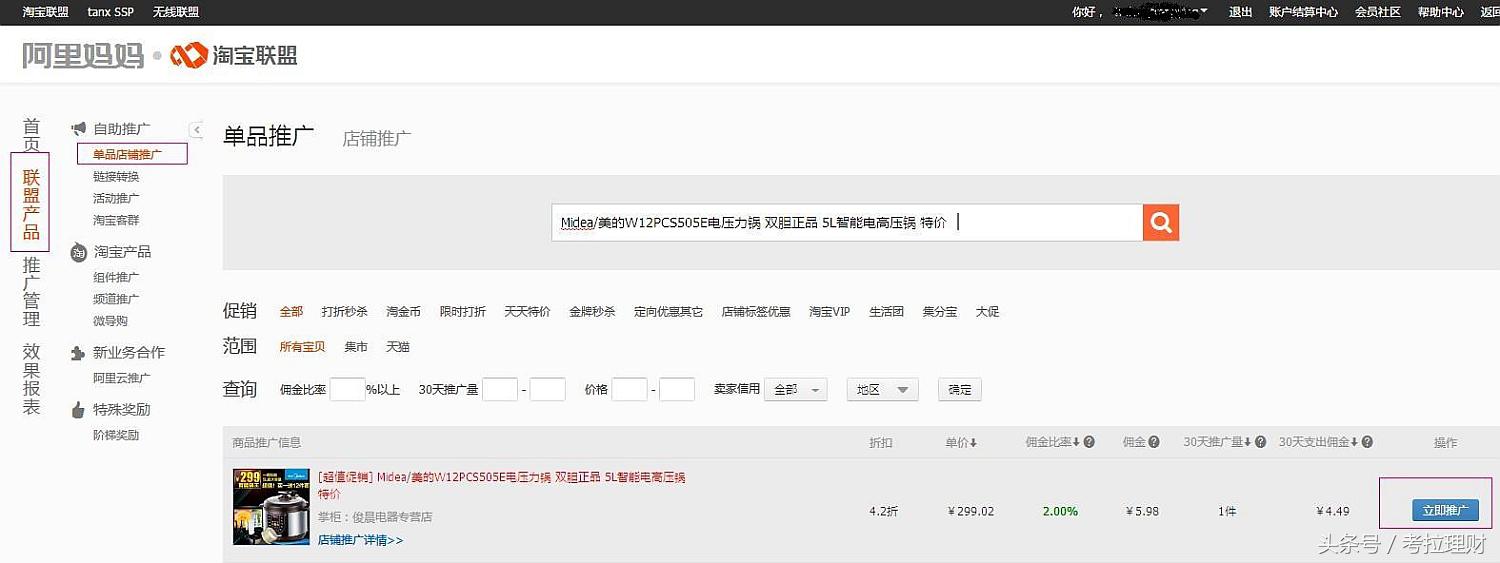Filter promotions by 全部
The width and height of the screenshot is (1500, 563).
tap(291, 312)
